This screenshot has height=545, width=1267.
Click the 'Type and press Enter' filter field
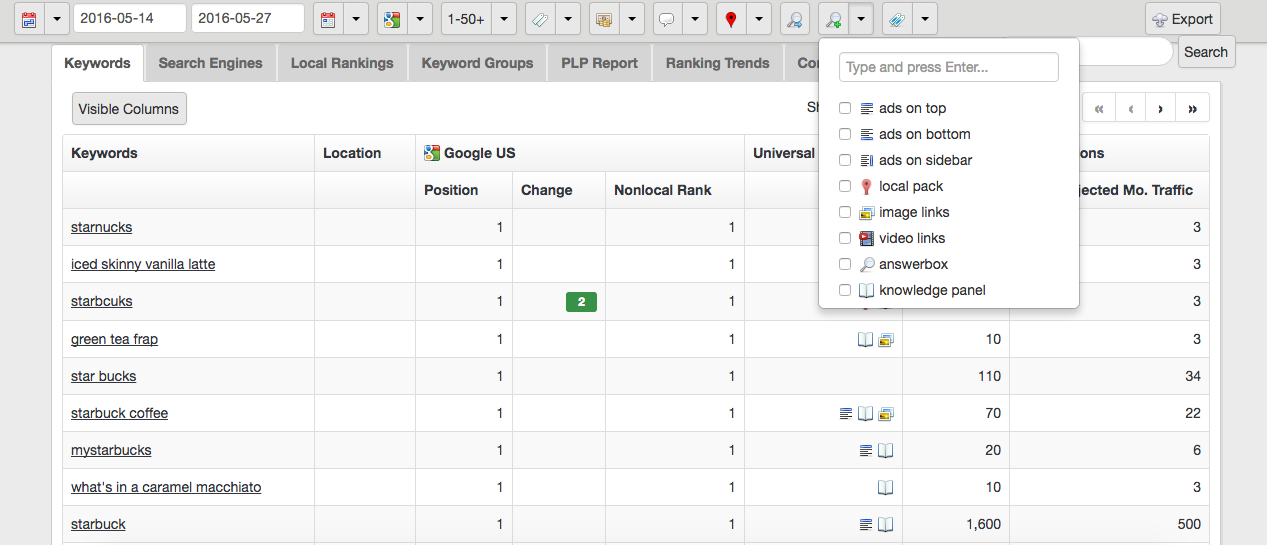pyautogui.click(x=948, y=67)
